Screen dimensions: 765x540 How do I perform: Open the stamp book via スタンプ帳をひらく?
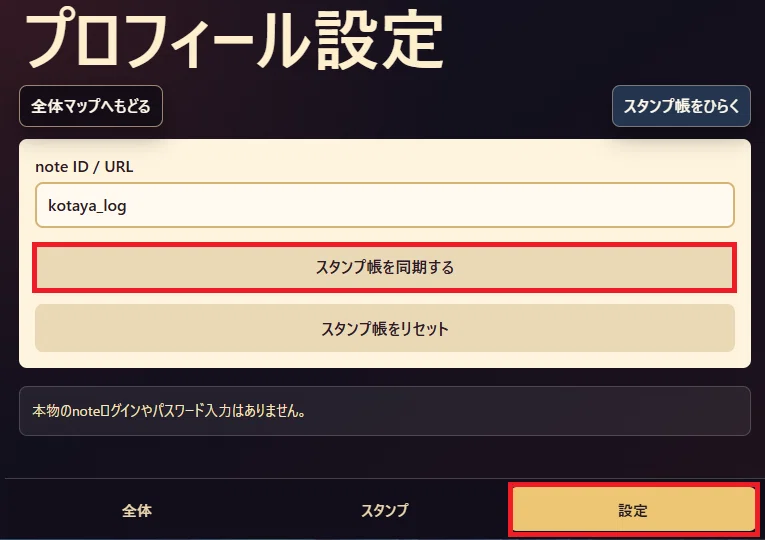[x=681, y=106]
